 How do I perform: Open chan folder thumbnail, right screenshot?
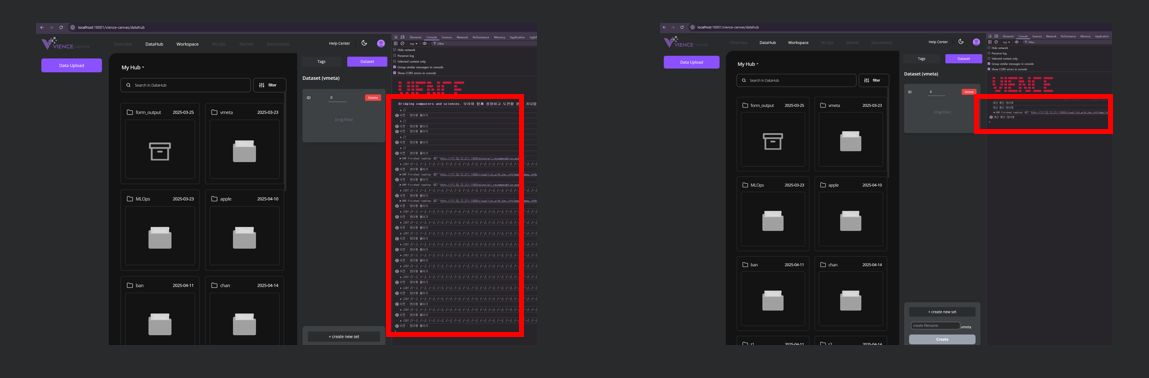[851, 299]
